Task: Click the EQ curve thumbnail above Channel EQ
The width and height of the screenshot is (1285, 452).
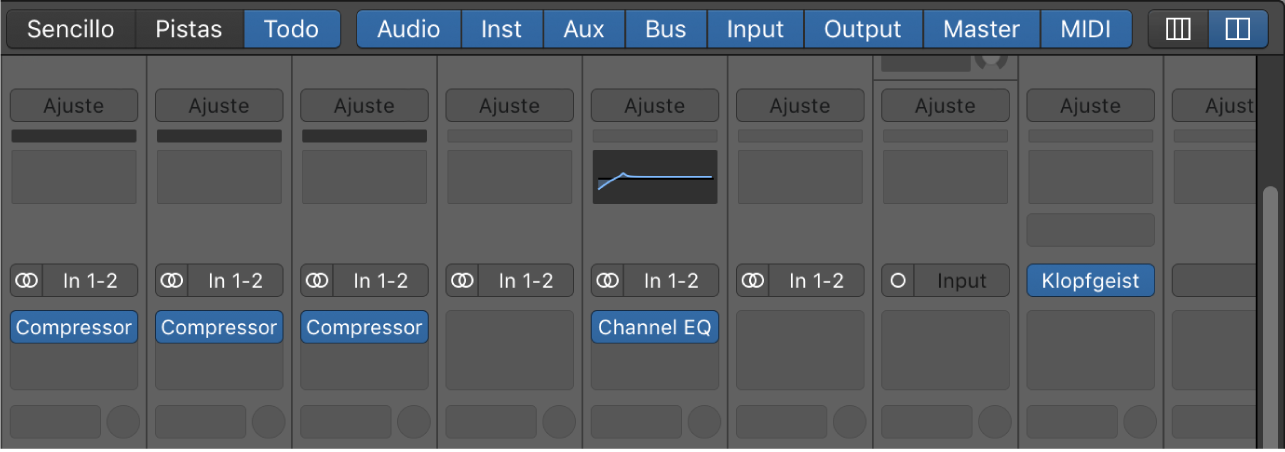Action: (x=655, y=177)
